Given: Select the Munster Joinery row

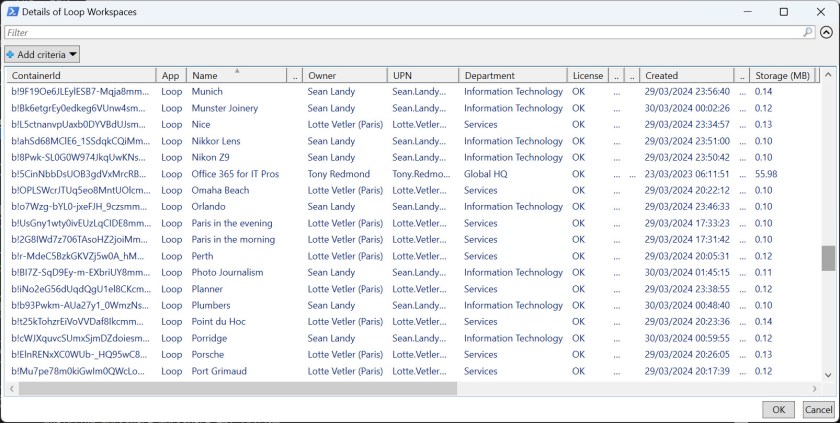Looking at the screenshot, I should 413,108.
